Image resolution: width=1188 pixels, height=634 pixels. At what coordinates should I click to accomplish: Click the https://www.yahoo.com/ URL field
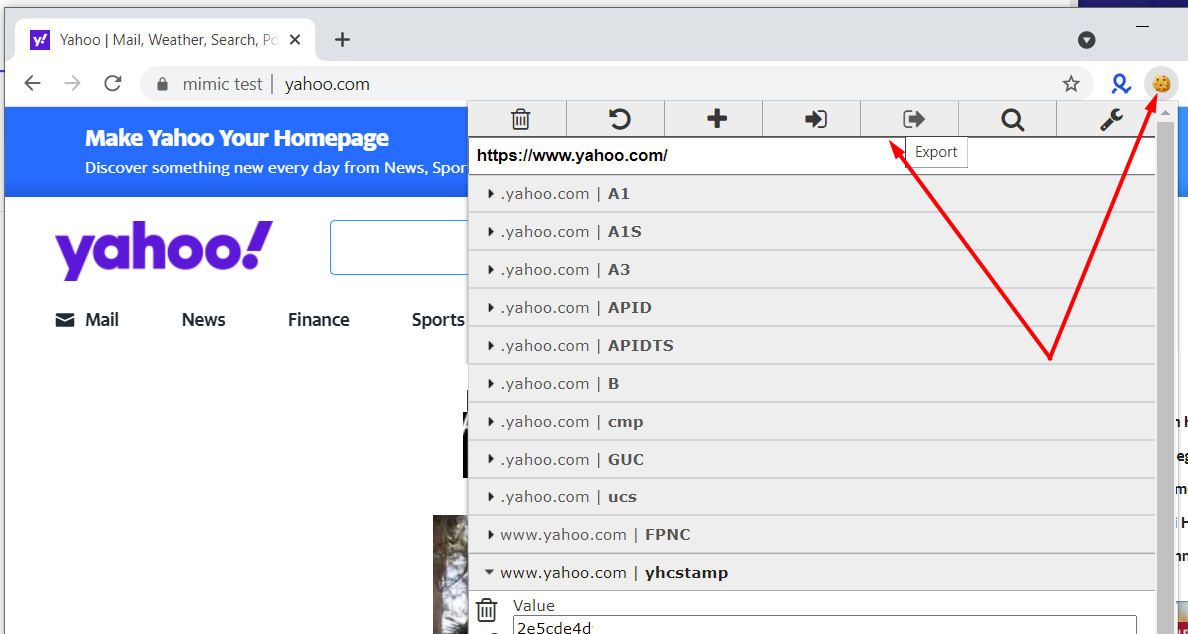[811, 156]
